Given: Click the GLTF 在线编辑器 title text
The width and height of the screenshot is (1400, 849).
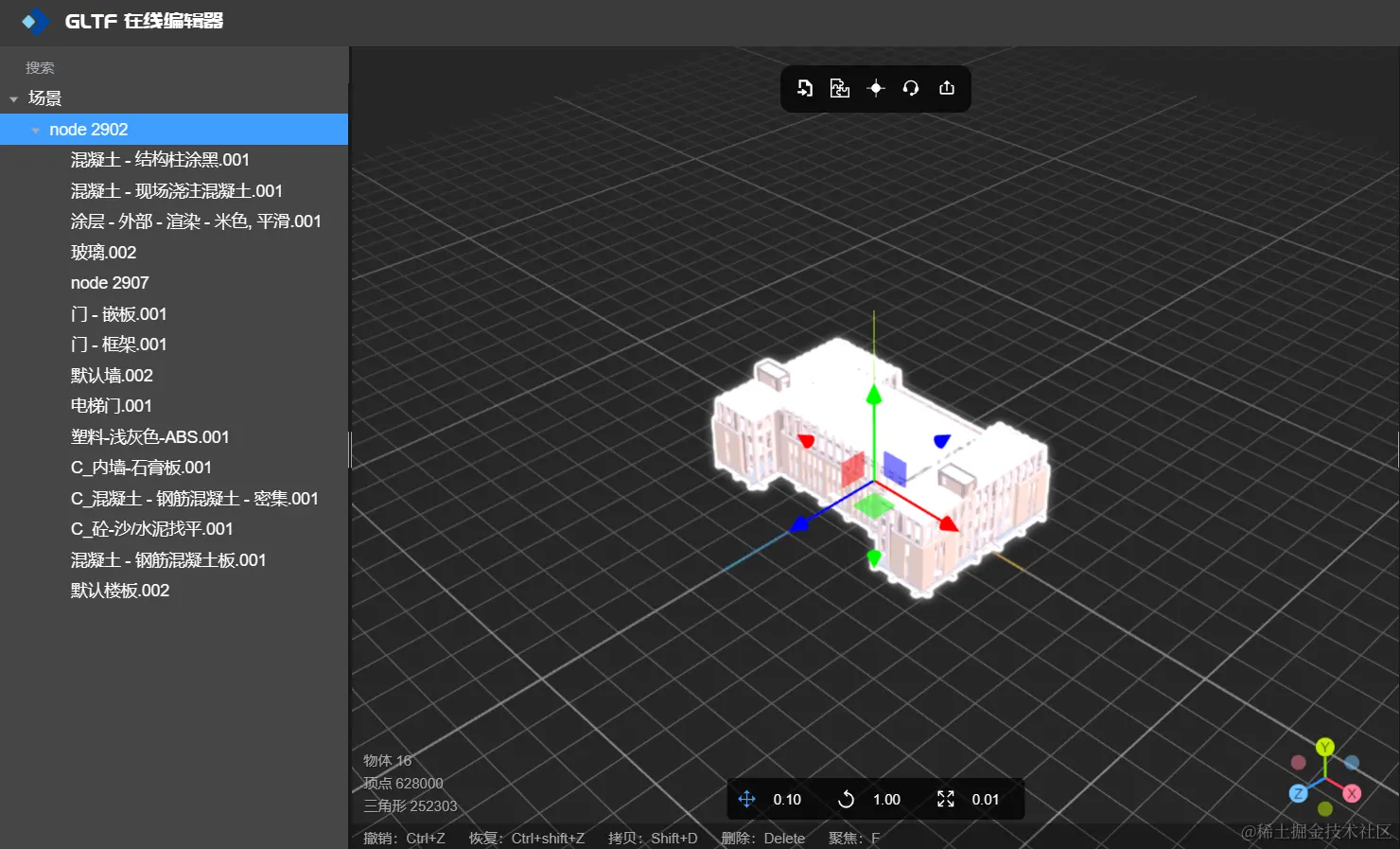Looking at the screenshot, I should coord(144,21).
